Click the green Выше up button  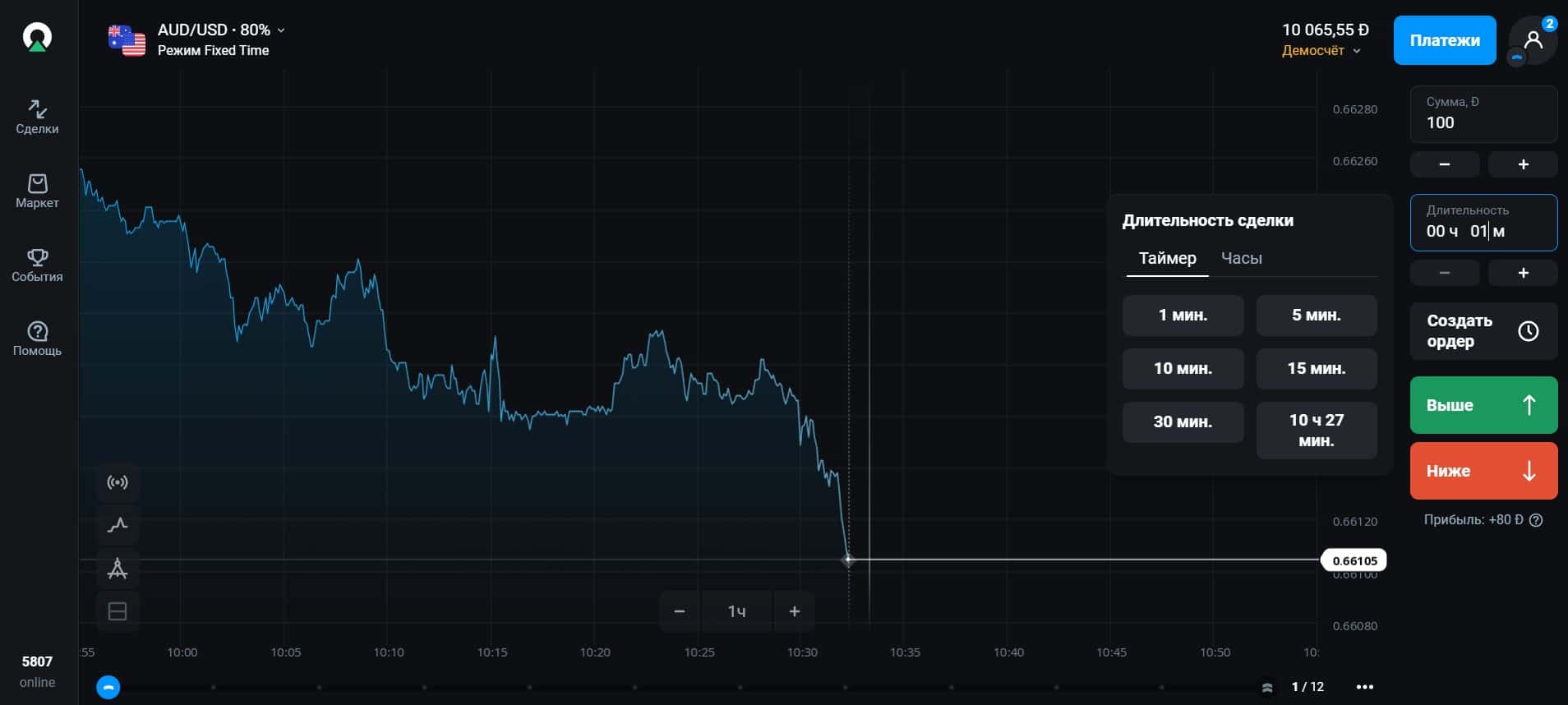pyautogui.click(x=1483, y=405)
